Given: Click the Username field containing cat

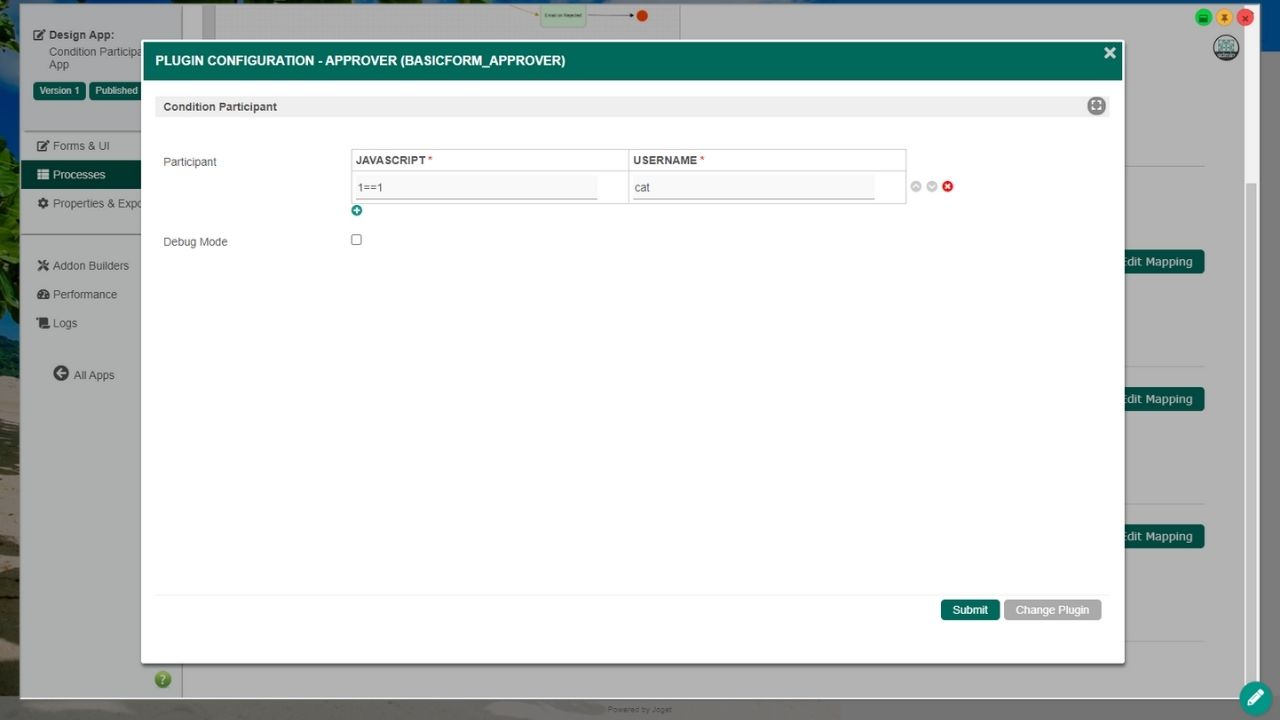Looking at the screenshot, I should pos(753,187).
